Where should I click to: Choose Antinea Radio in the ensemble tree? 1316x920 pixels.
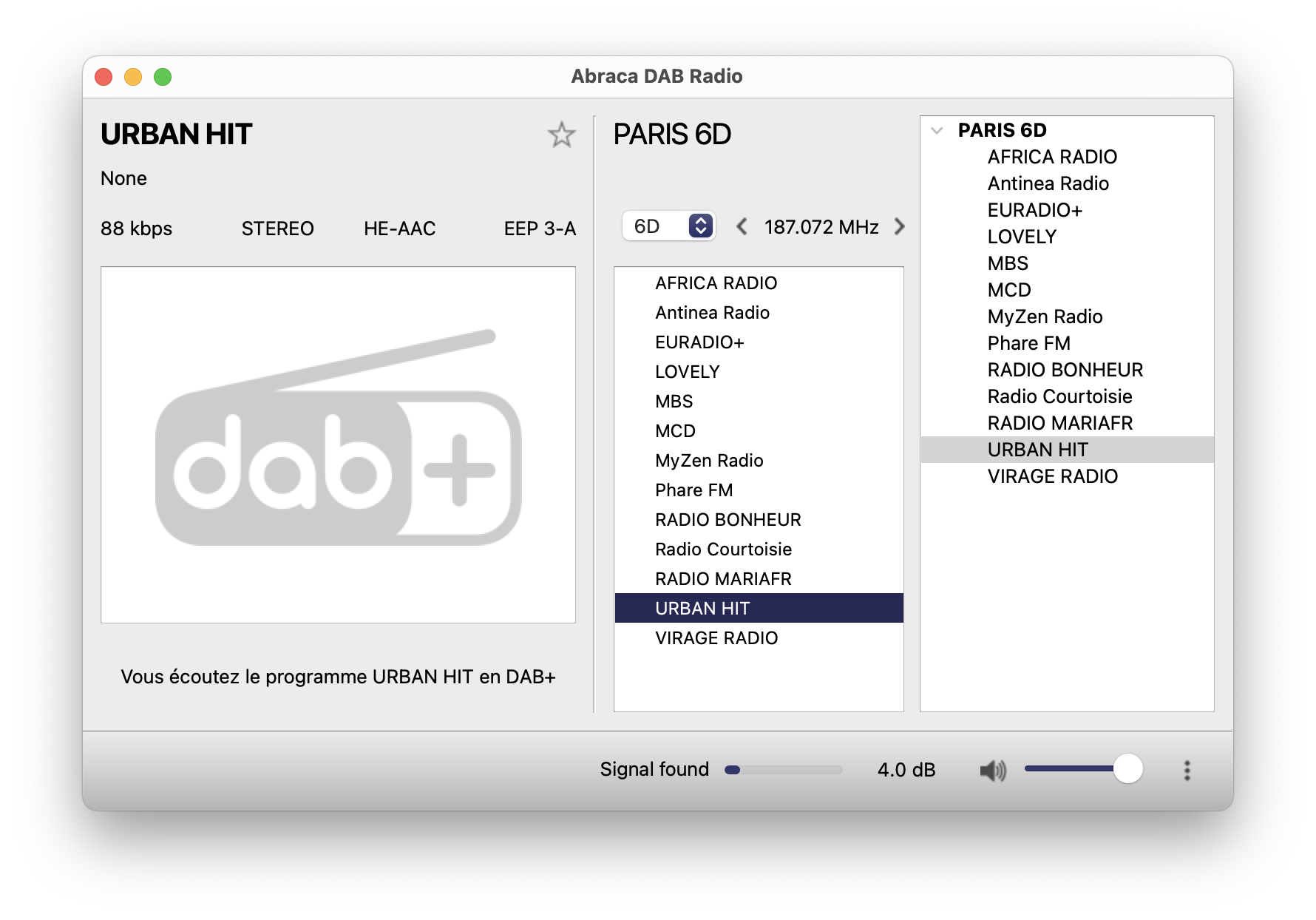click(1067, 183)
